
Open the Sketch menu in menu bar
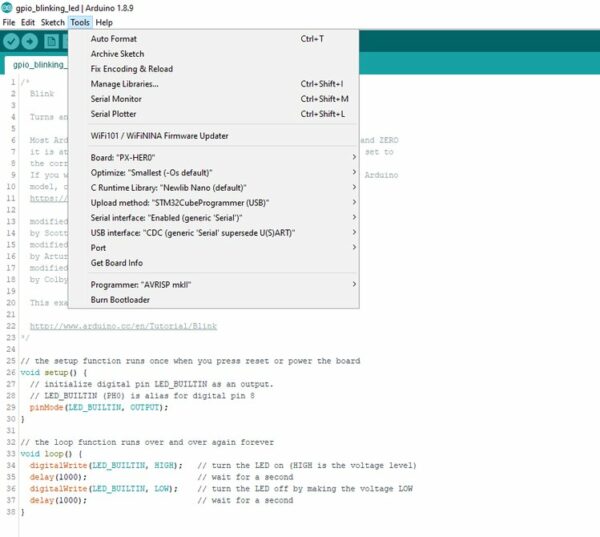[x=52, y=22]
